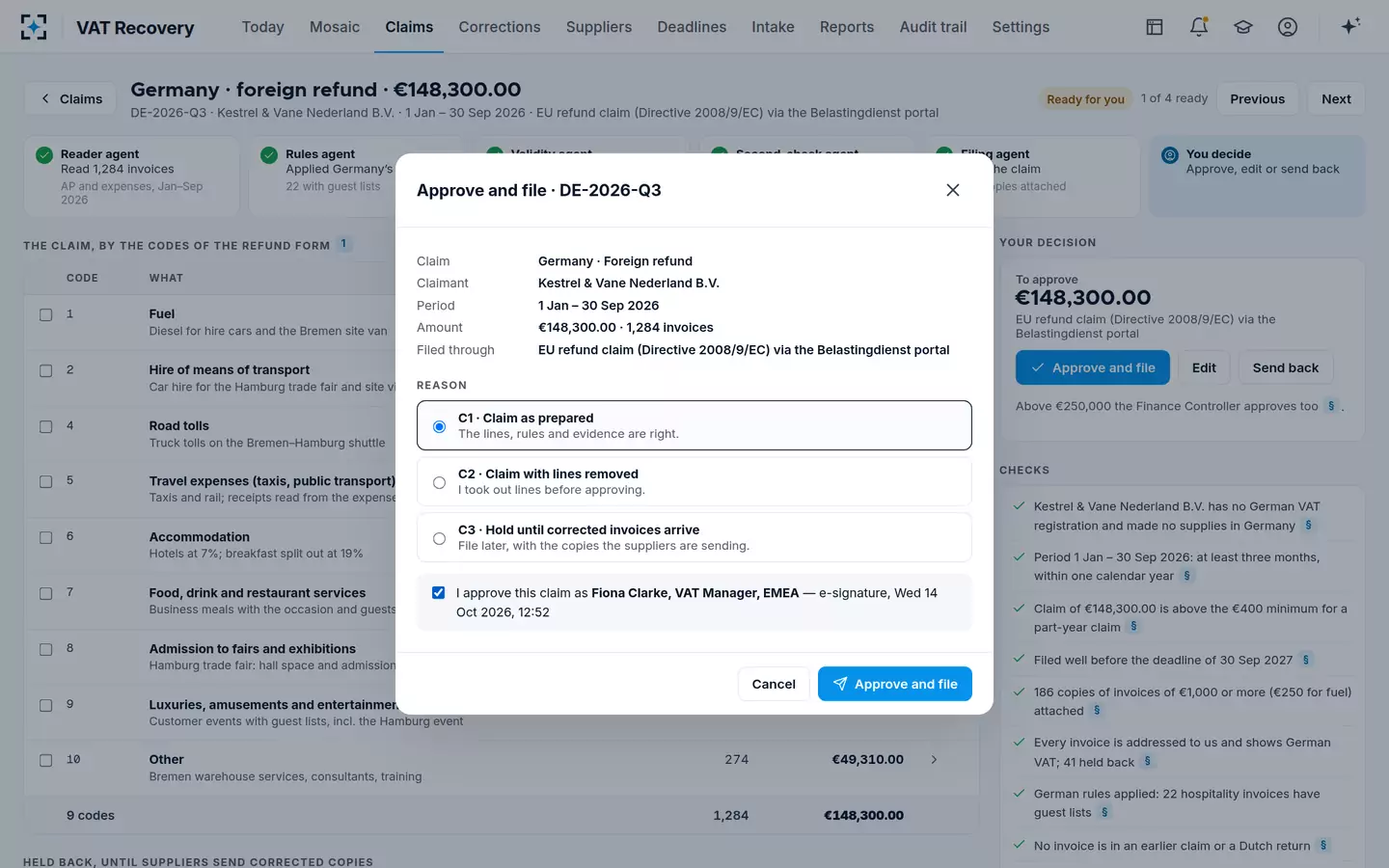Untick the e-signature approval checkbox
The width and height of the screenshot is (1389, 868).
click(439, 593)
